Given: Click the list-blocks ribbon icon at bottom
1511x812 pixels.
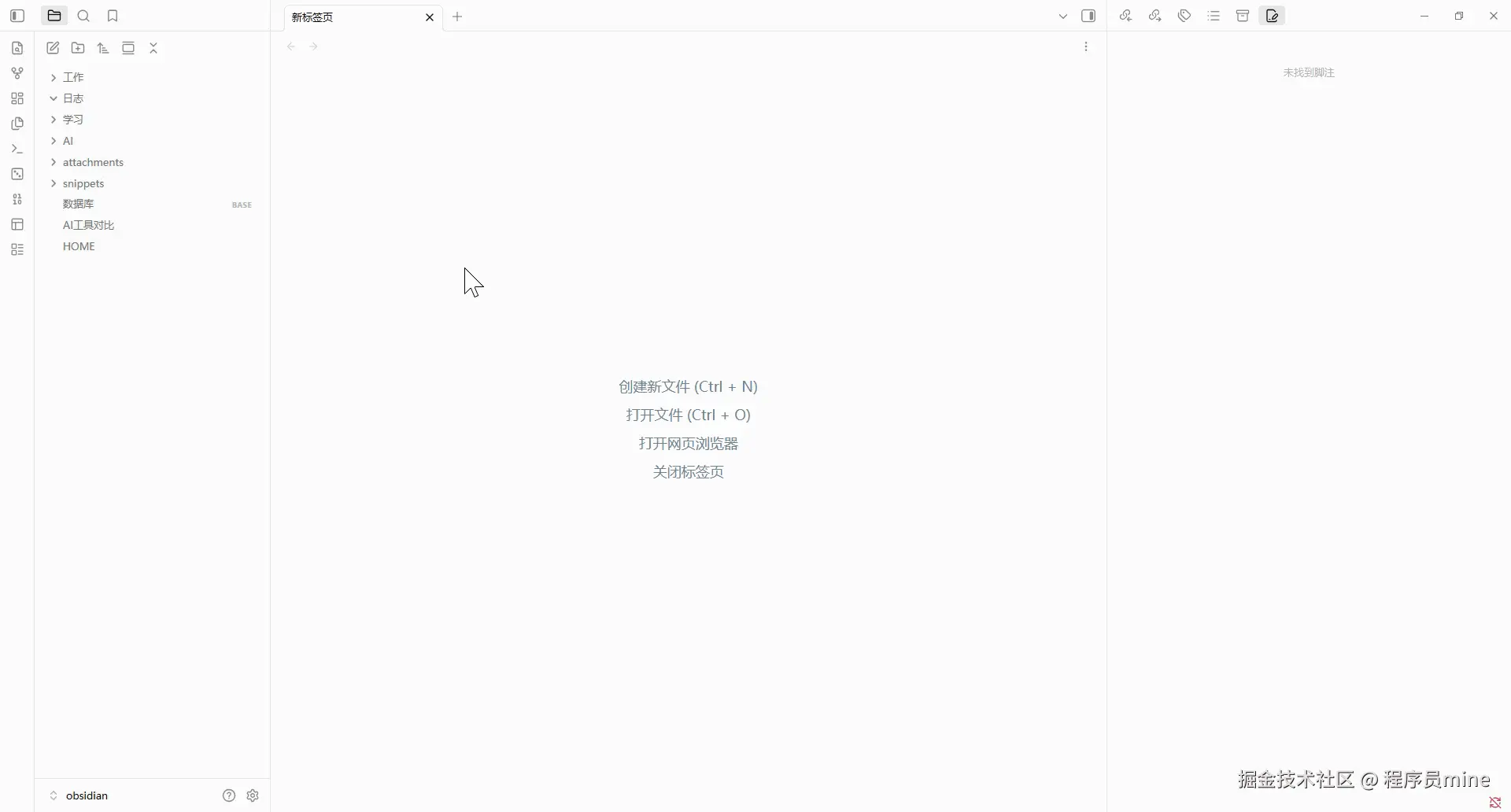Looking at the screenshot, I should tap(17, 249).
